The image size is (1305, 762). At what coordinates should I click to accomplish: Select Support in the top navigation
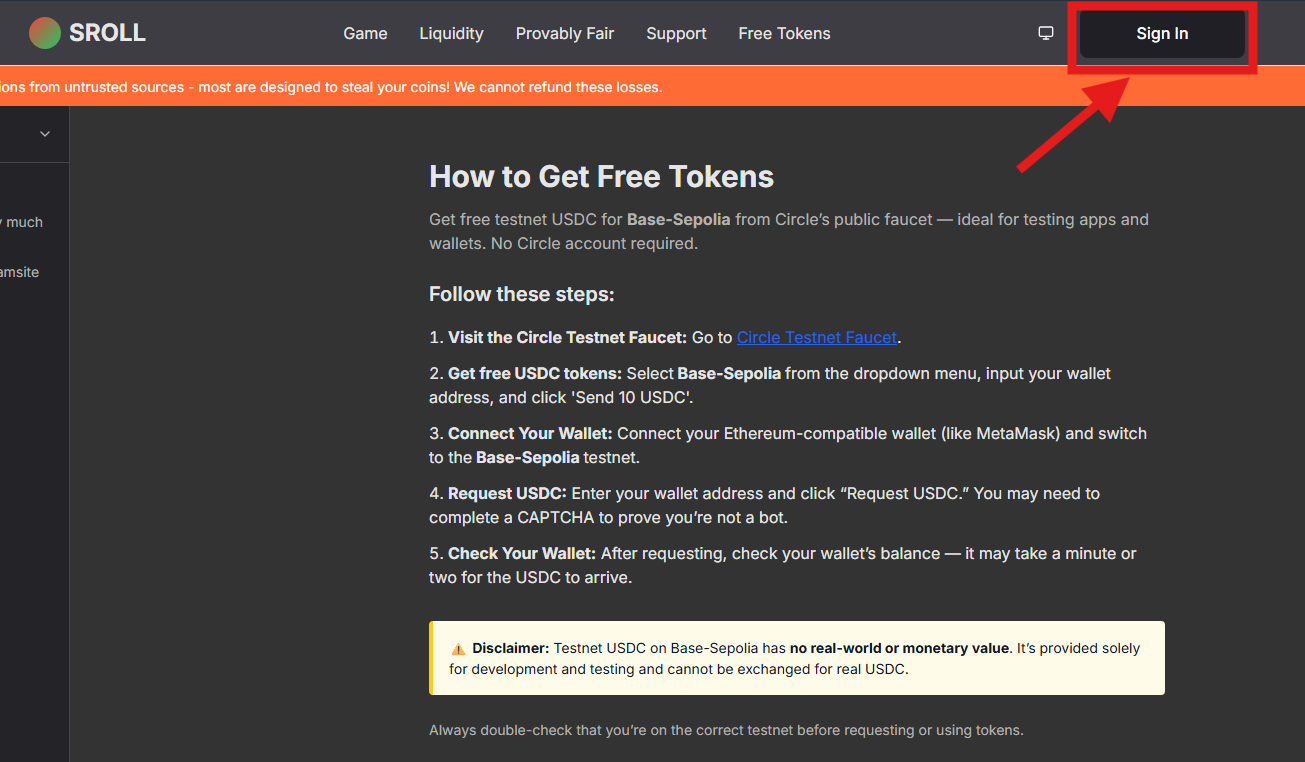(676, 33)
